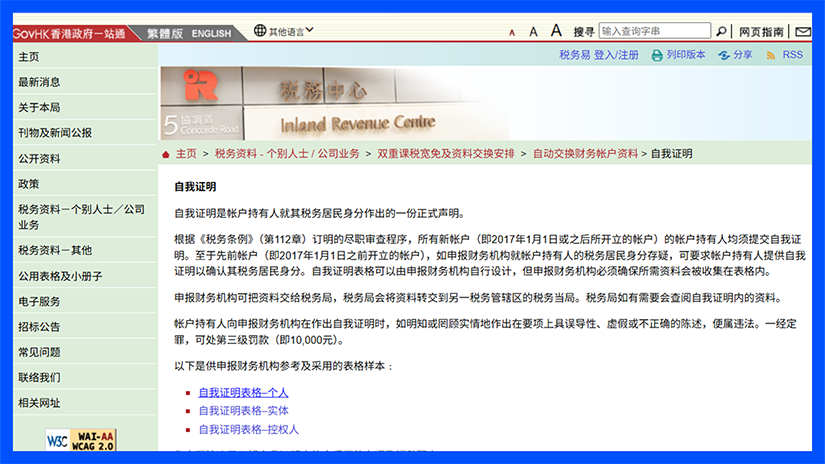Click the printer icon for 列印版本
This screenshot has height=464, width=825.
[657, 55]
